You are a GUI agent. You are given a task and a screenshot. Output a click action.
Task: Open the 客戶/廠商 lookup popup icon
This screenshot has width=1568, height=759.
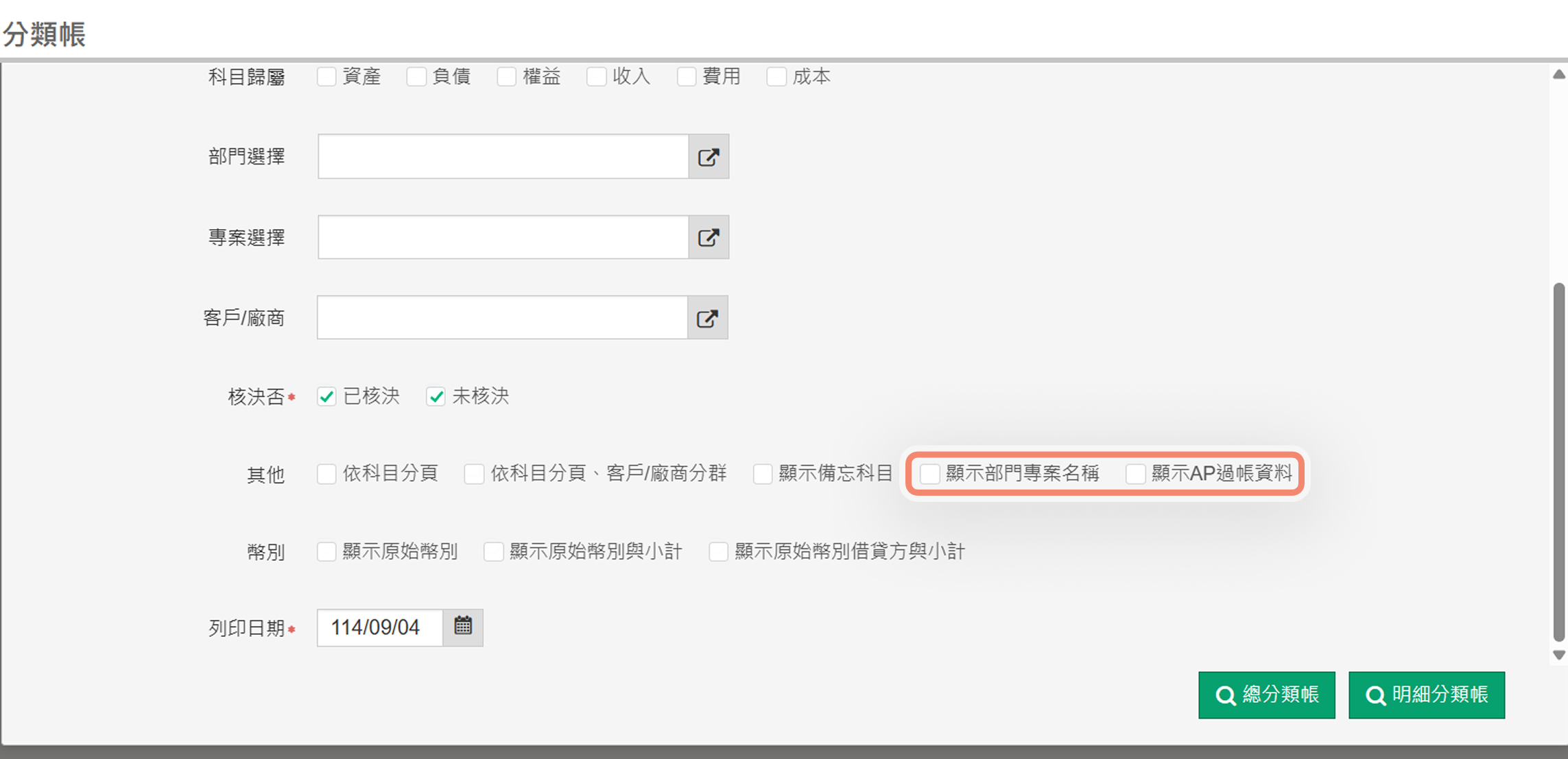click(x=707, y=317)
